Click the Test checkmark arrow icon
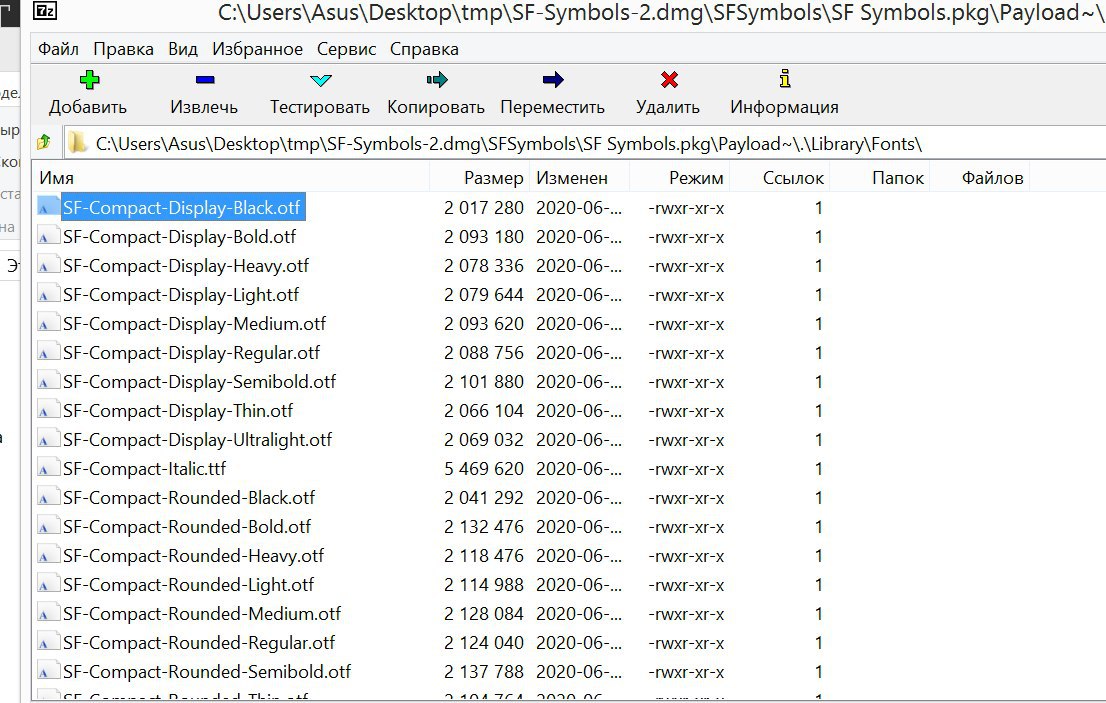The width and height of the screenshot is (1106, 703). pos(320,80)
